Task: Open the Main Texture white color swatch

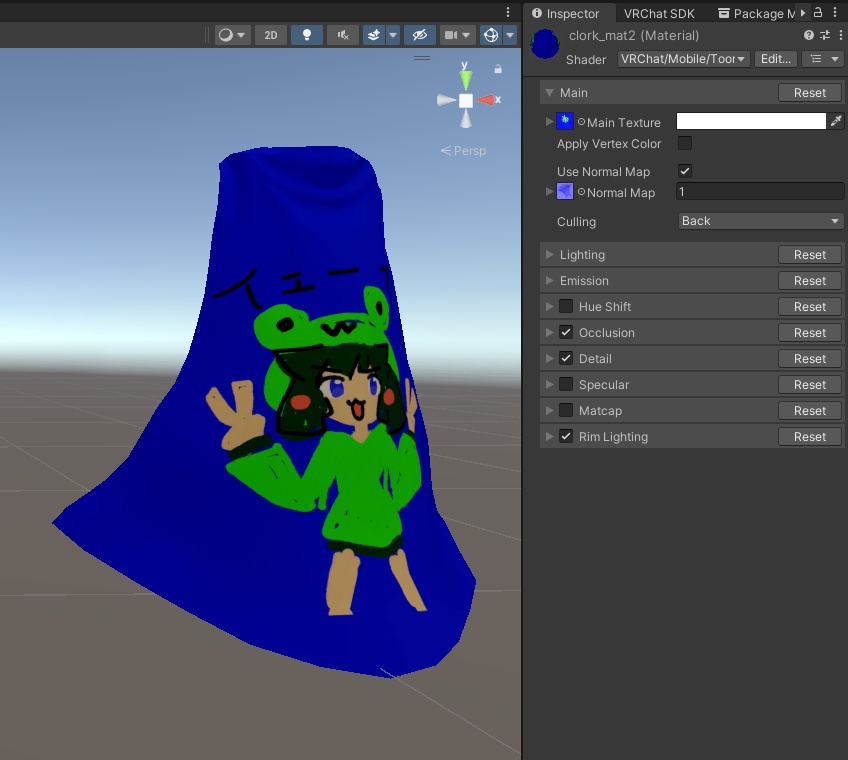Action: click(x=751, y=121)
